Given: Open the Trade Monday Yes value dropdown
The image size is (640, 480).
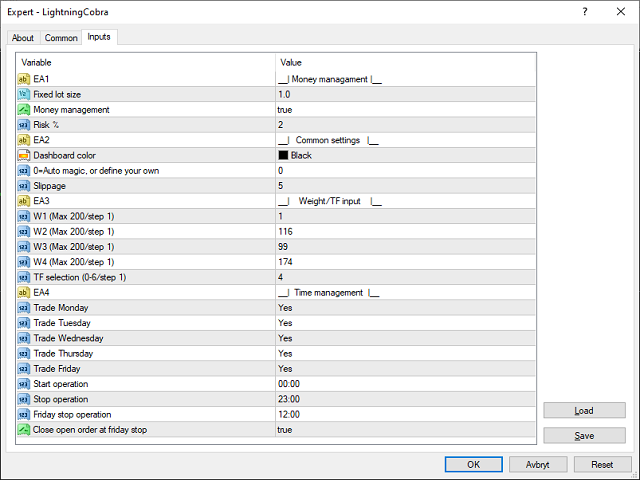Looking at the screenshot, I should tap(285, 308).
